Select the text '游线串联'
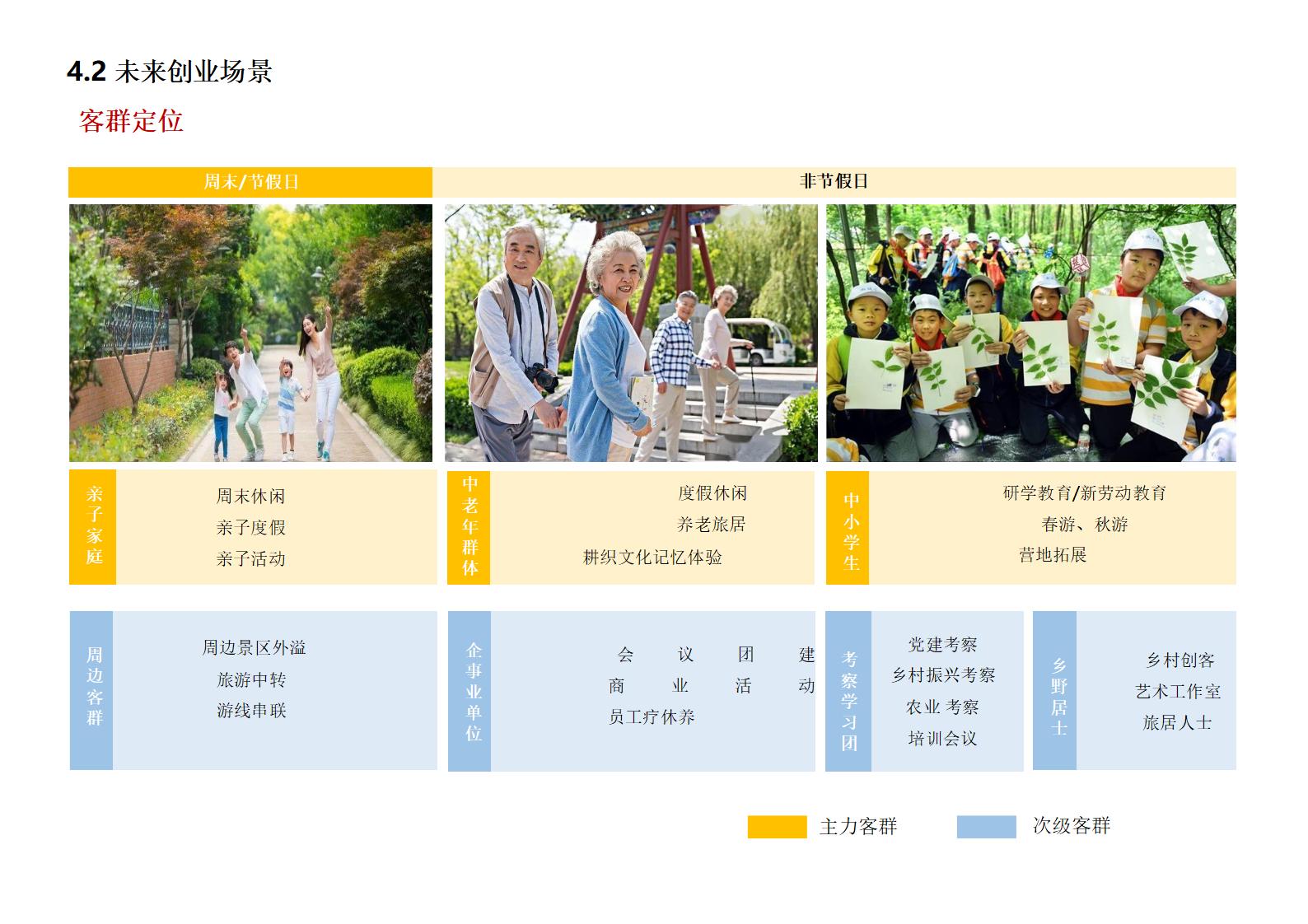The height and width of the screenshot is (924, 1308). (x=251, y=711)
